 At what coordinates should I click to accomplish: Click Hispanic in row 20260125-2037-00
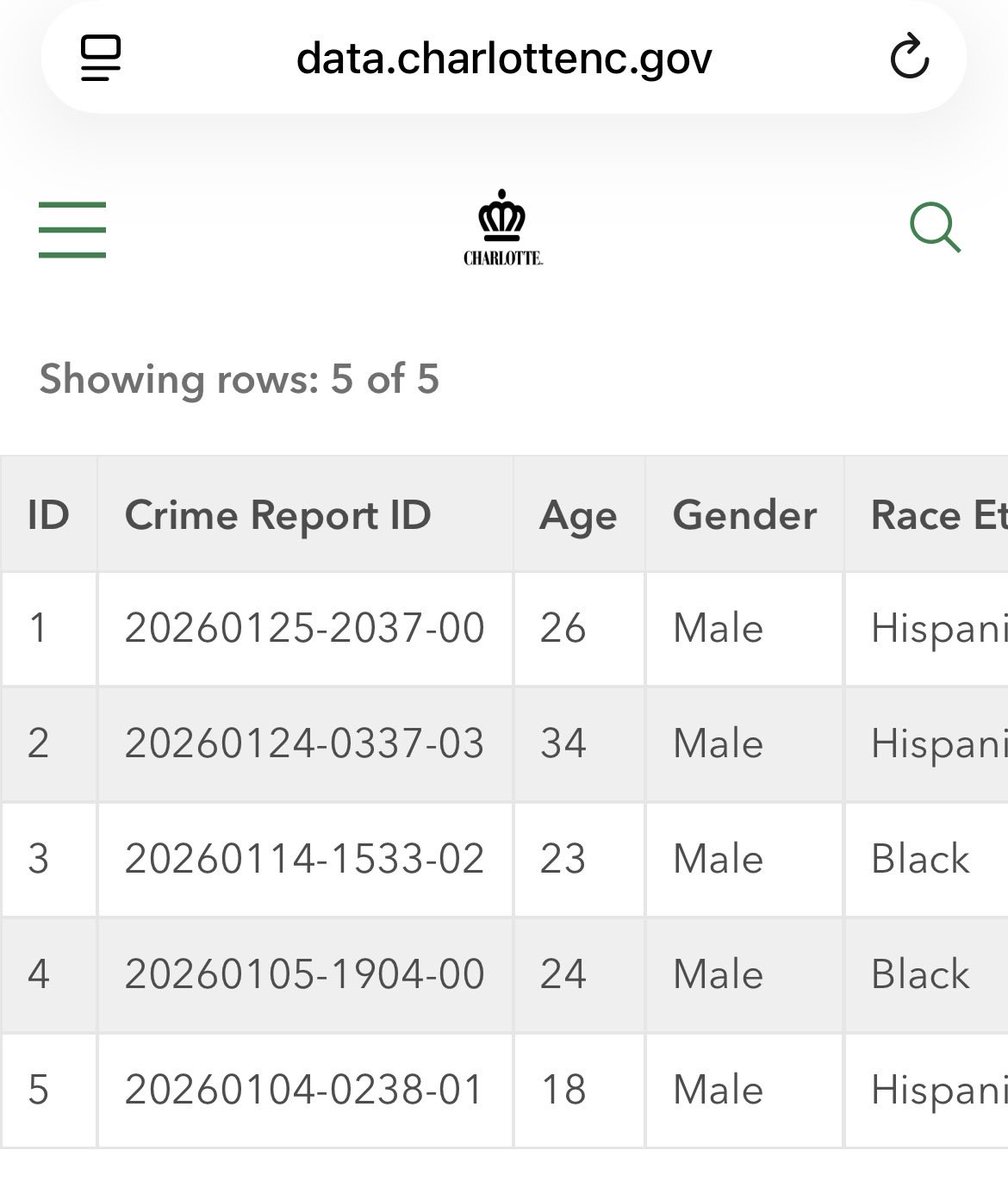939,630
